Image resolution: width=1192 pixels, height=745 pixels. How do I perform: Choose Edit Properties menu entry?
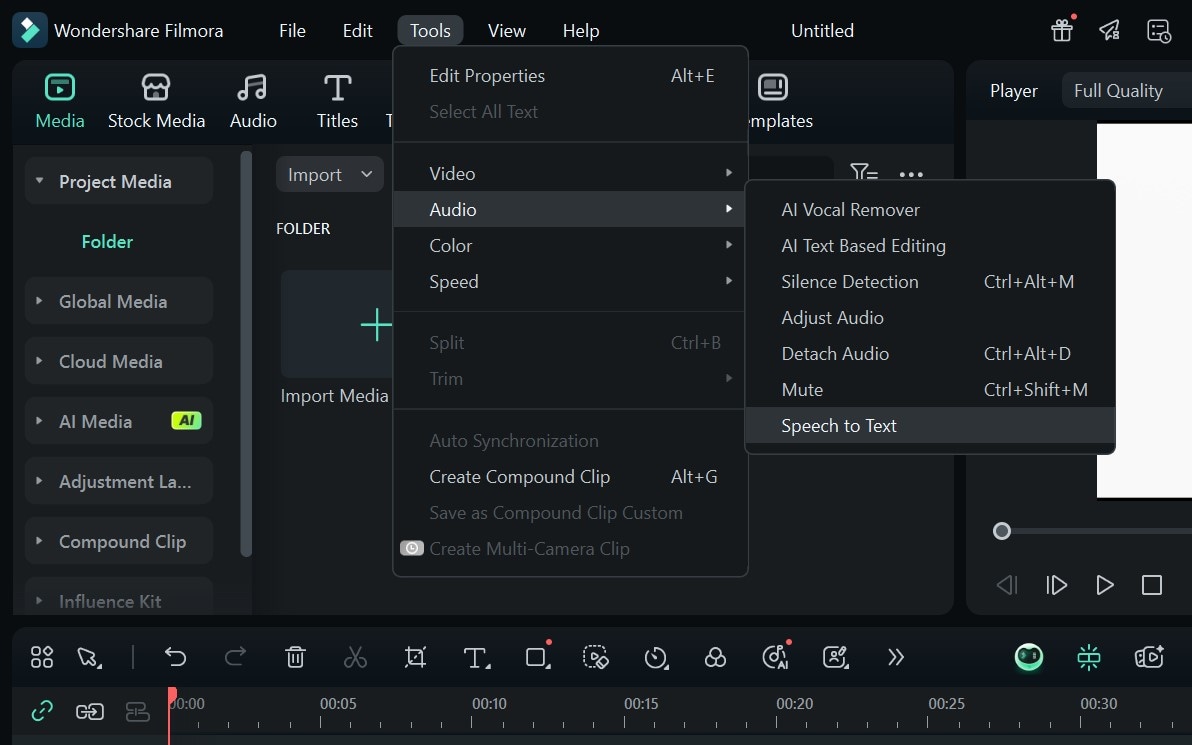[571, 75]
